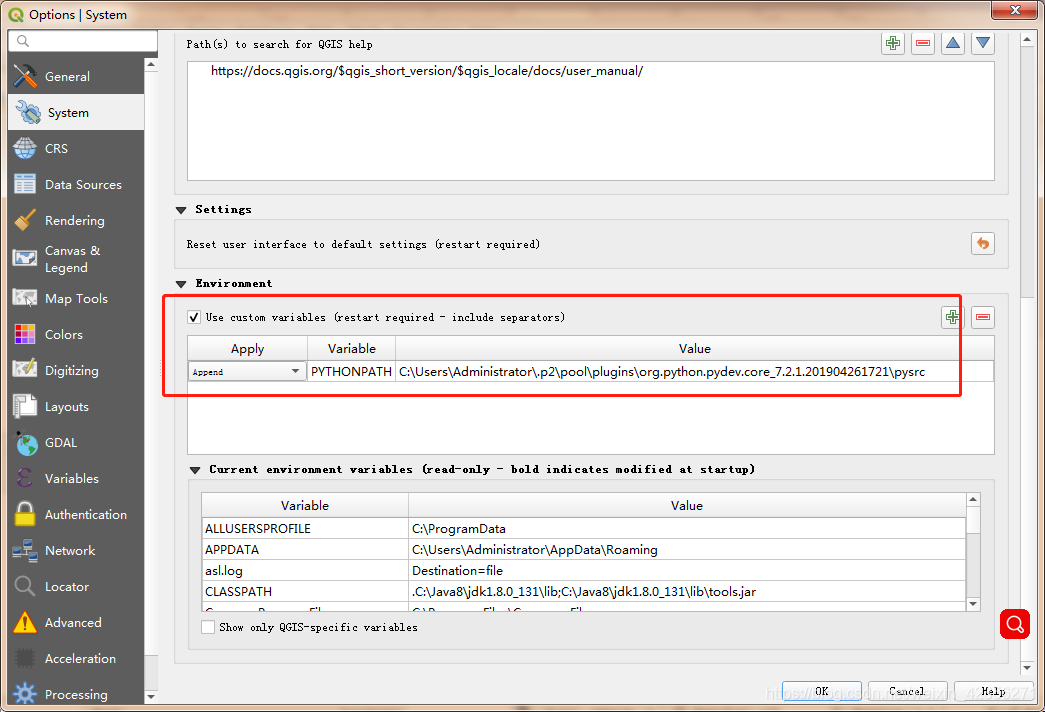Click the pydev pysrc value cell

(x=694, y=371)
